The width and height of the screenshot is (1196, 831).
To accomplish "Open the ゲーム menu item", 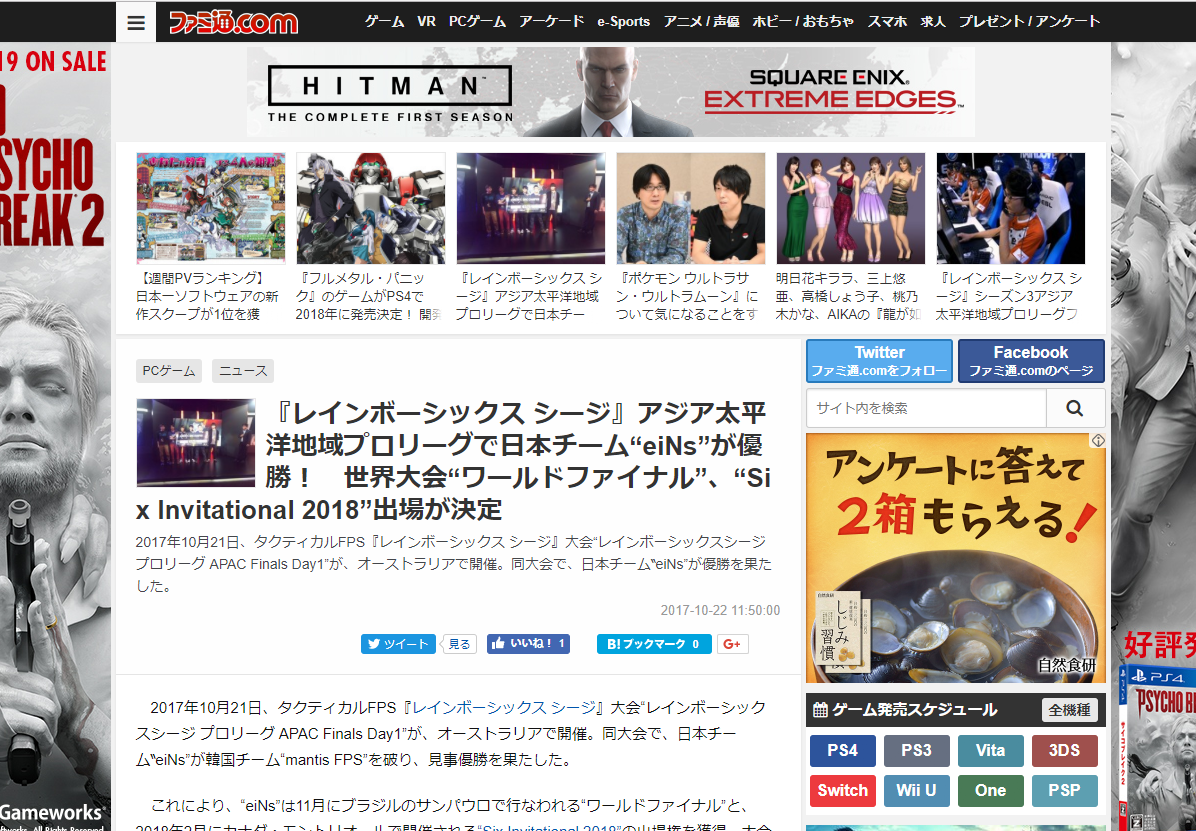I will click(x=384, y=21).
